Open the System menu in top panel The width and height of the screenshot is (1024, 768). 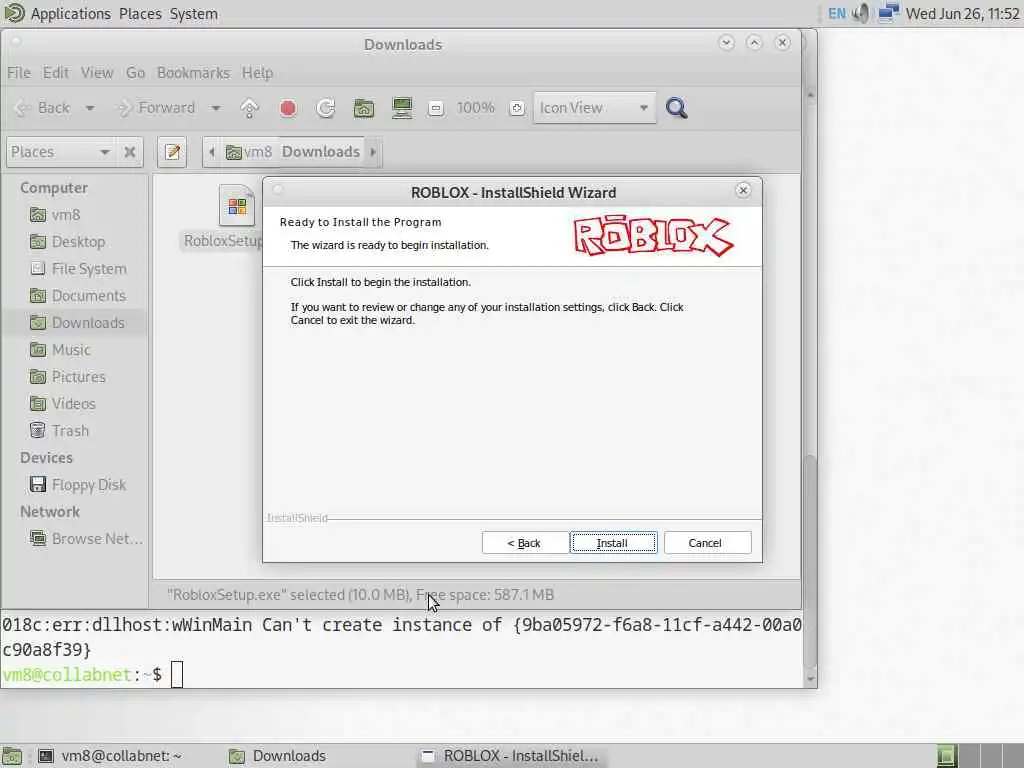coord(193,13)
